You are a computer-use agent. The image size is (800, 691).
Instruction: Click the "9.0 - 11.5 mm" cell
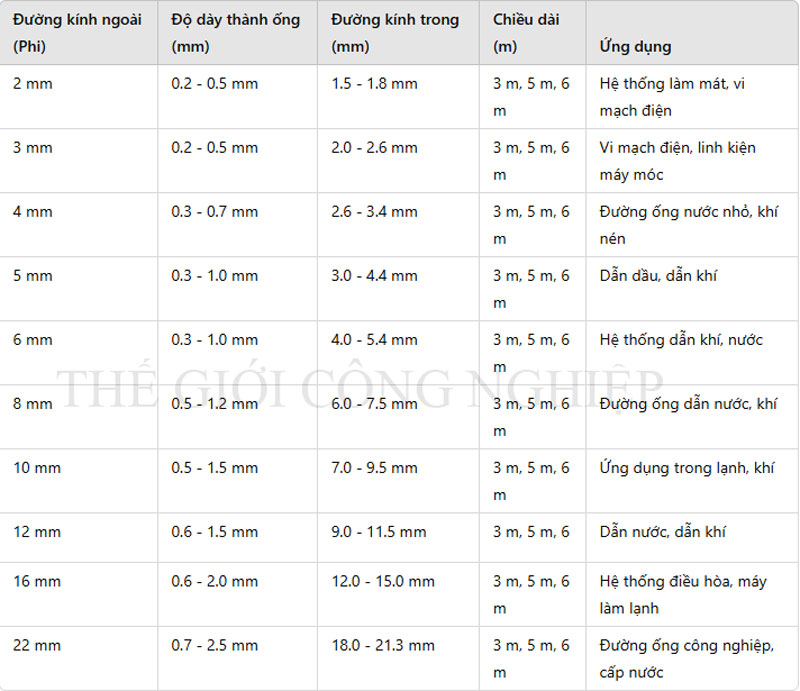click(378, 532)
